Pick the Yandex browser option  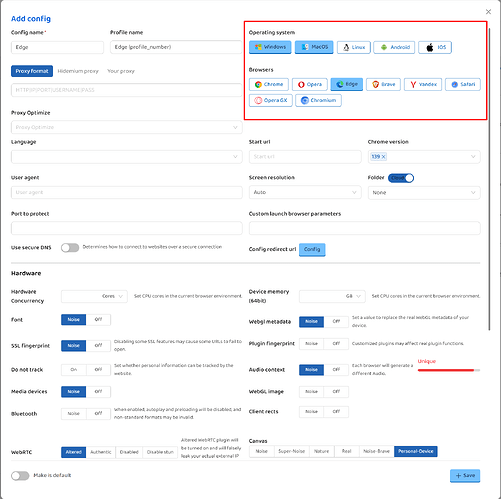coord(423,84)
